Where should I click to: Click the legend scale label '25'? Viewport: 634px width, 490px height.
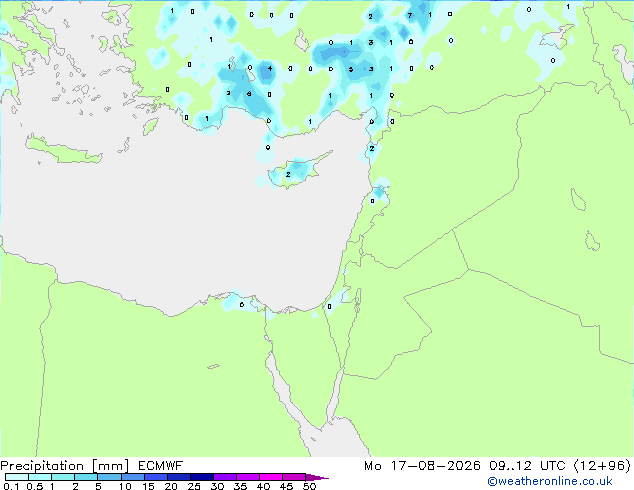tap(194, 486)
